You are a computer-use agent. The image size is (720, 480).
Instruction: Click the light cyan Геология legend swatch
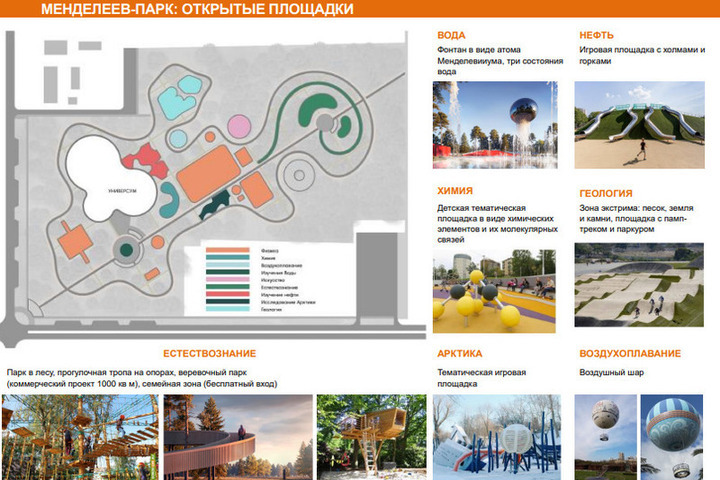coord(227,309)
